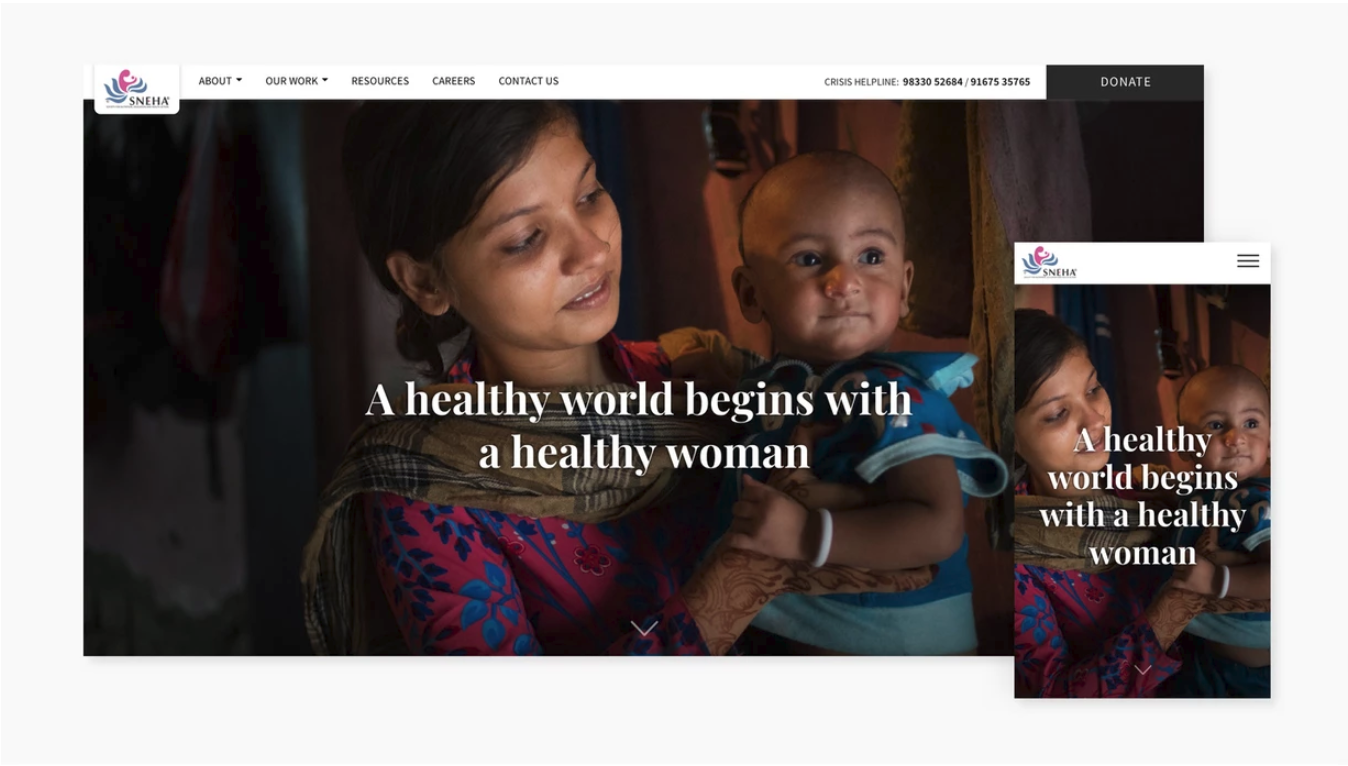
Task: Open the CAREERS menu item
Action: pyautogui.click(x=454, y=81)
